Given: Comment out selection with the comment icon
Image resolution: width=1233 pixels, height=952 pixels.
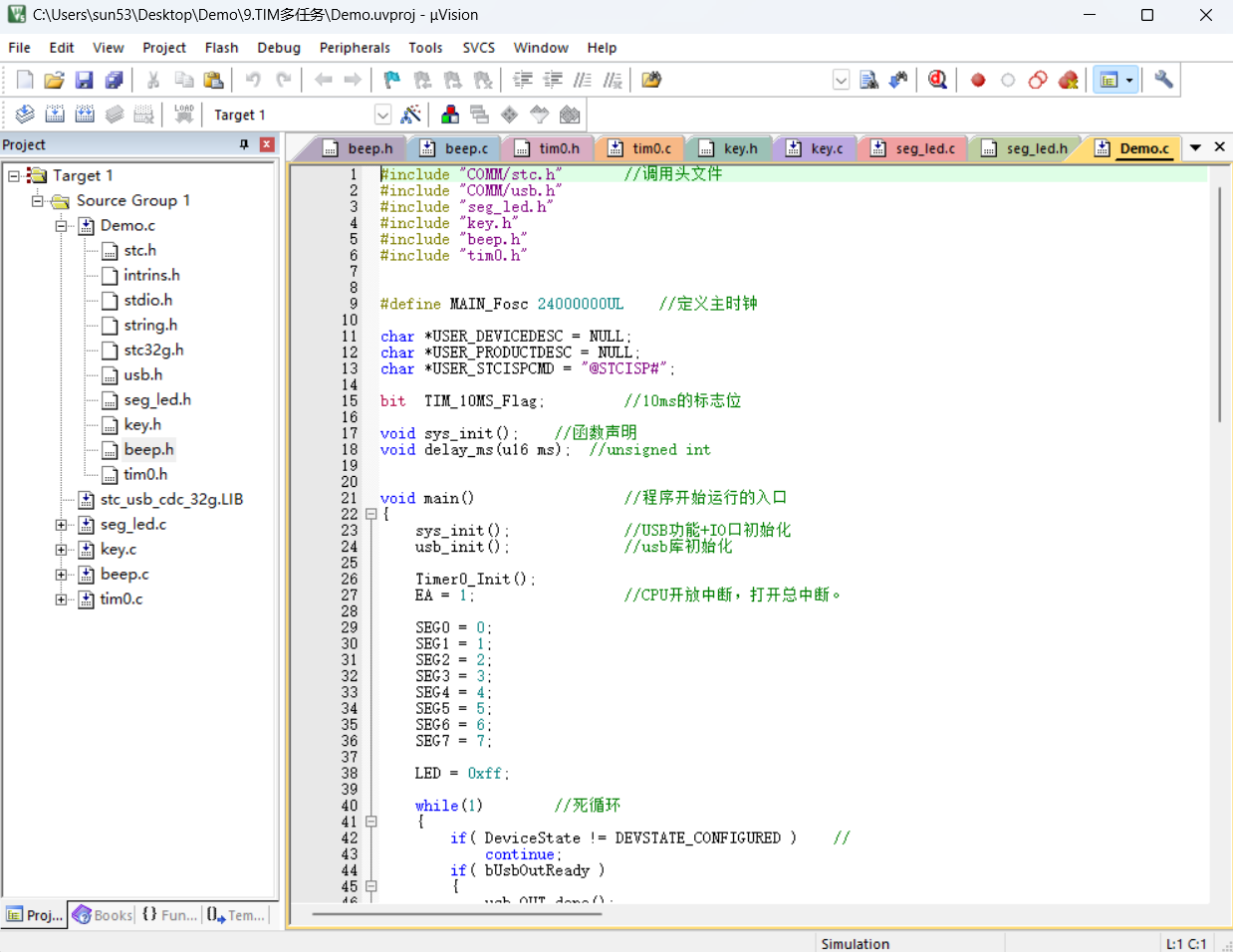Looking at the screenshot, I should 583,80.
